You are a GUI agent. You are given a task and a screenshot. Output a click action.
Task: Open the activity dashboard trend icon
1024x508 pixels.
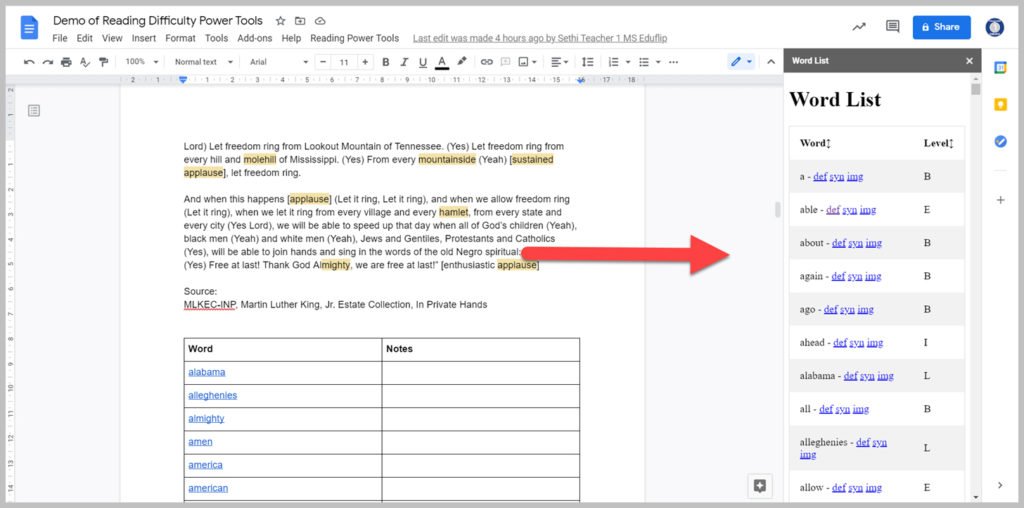pos(859,27)
